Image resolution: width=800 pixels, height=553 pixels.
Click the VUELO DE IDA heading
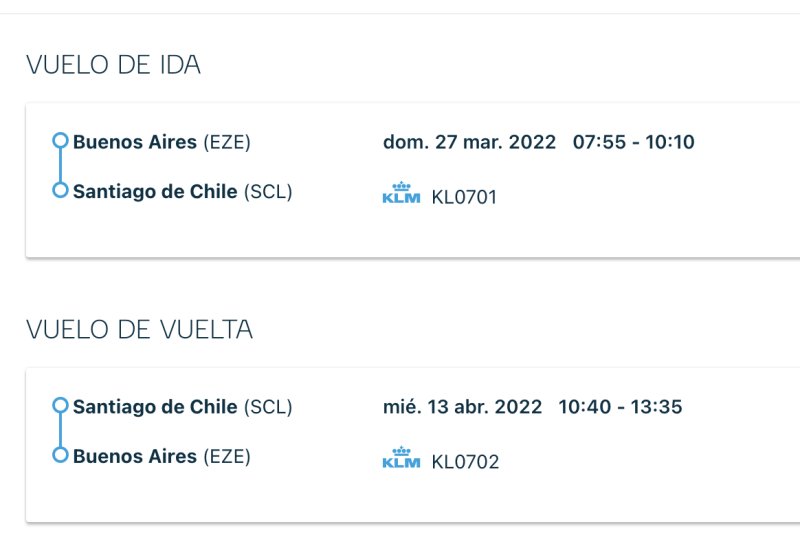click(113, 65)
